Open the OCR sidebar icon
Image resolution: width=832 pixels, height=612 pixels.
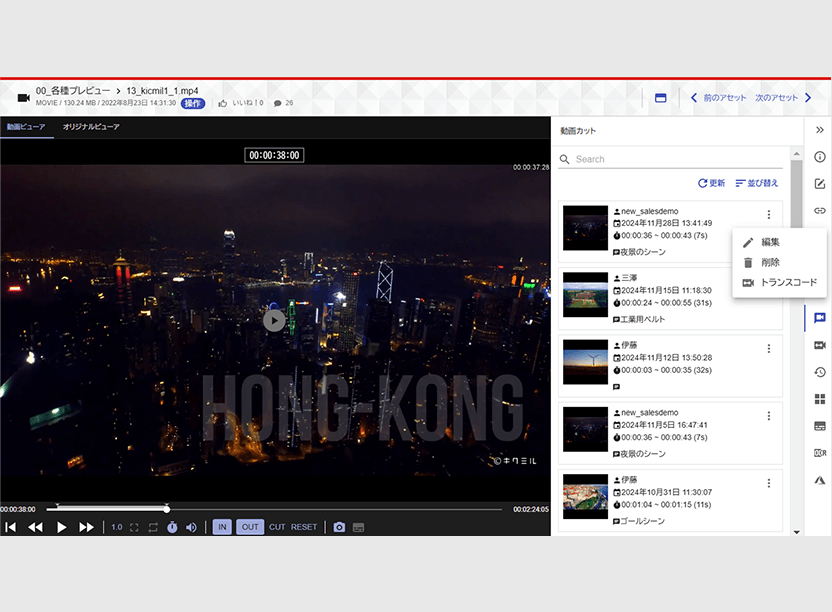point(819,453)
